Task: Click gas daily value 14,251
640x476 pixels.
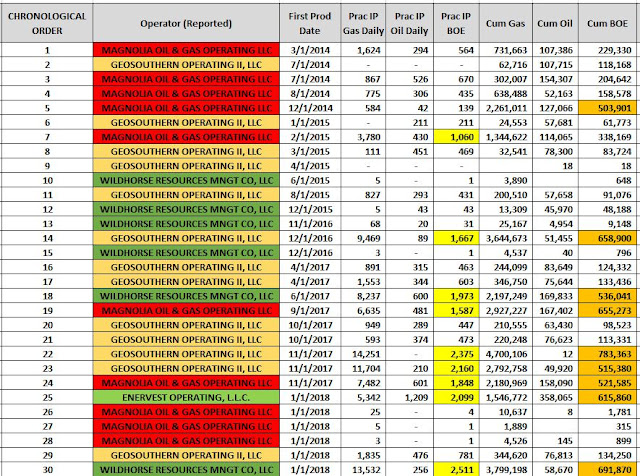Action: (x=363, y=354)
